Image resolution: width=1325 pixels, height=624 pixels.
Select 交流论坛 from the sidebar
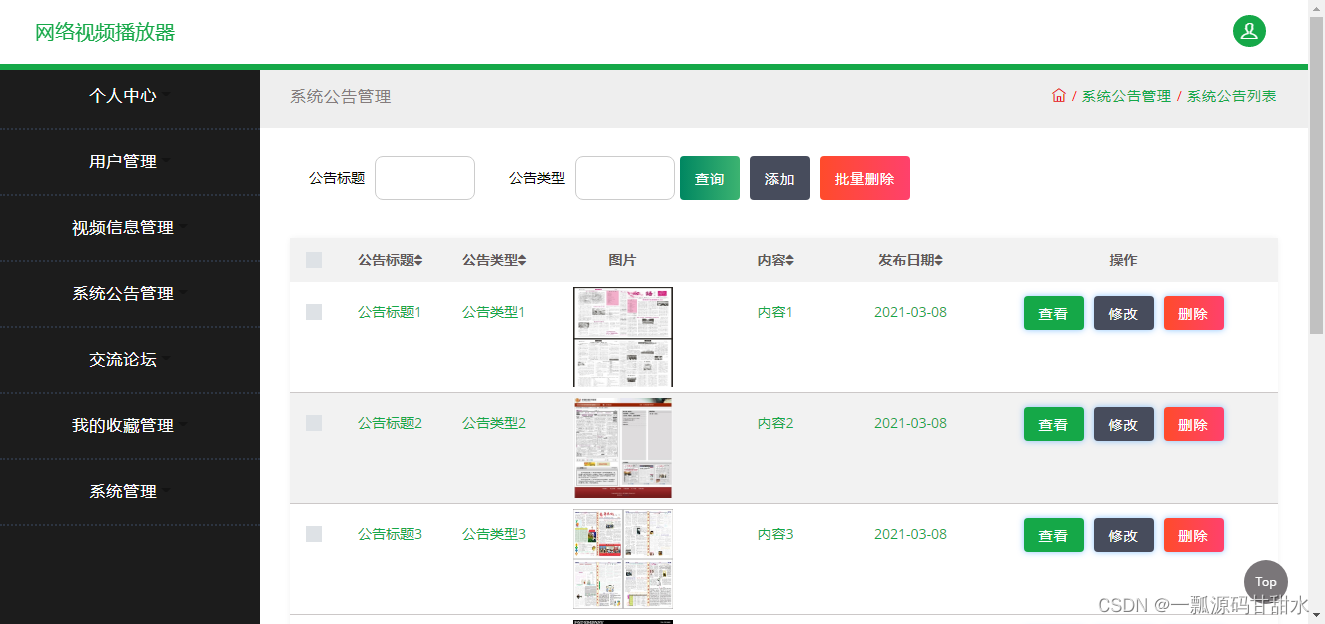coord(121,359)
